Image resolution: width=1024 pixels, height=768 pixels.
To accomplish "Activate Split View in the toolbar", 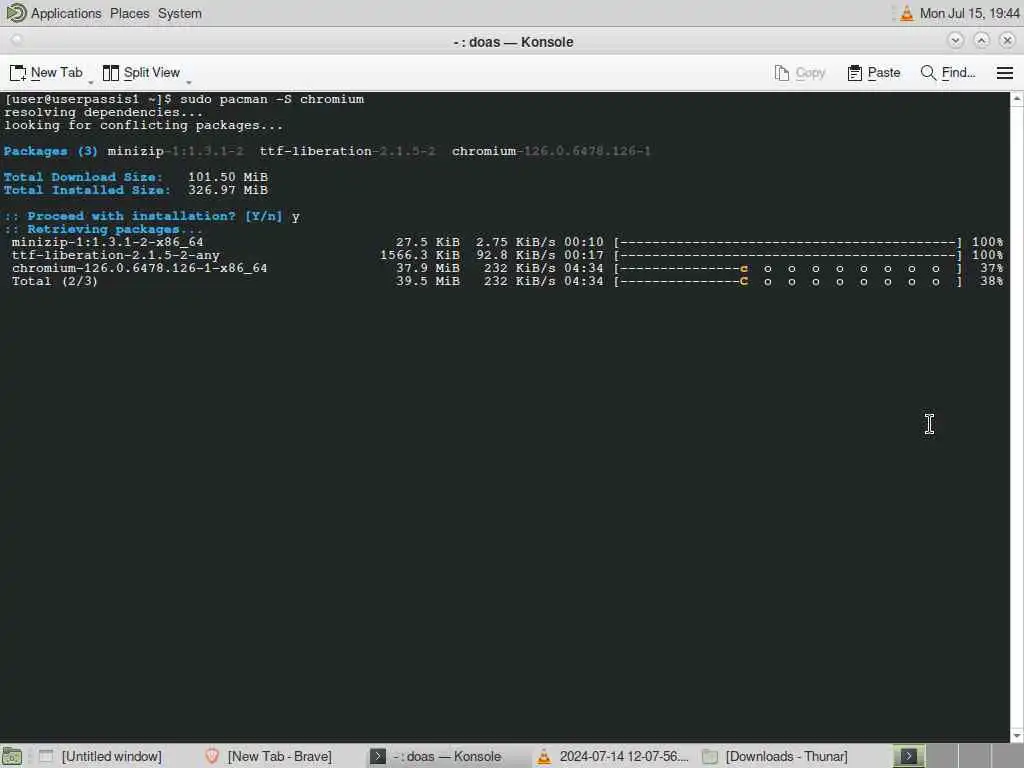I will [141, 72].
